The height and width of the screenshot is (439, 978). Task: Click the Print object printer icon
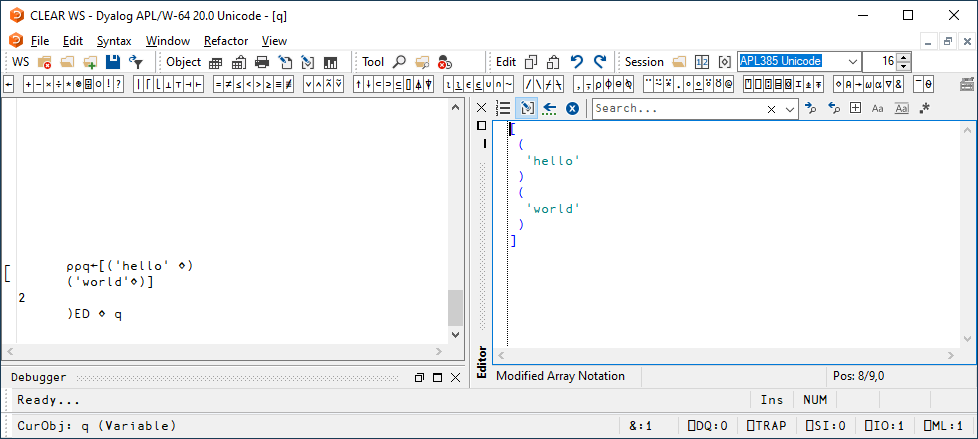coord(262,62)
